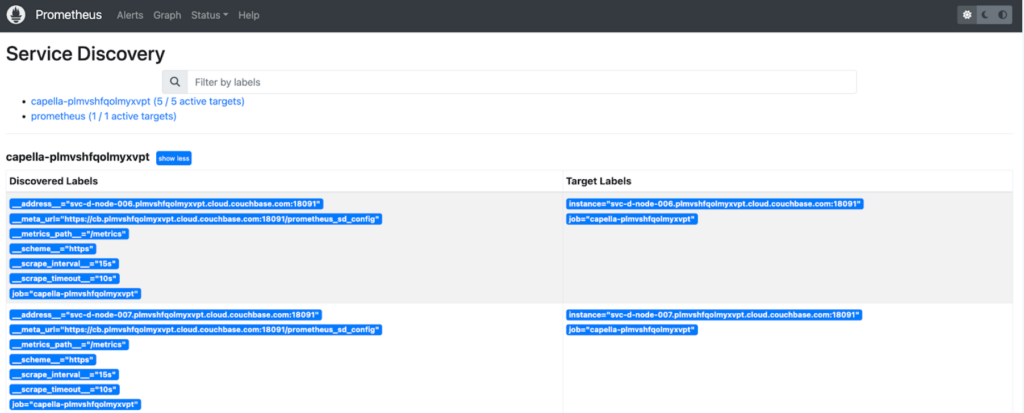This screenshot has width=1024, height=413.
Task: Focus the Filter by labels field
Action: tap(522, 82)
